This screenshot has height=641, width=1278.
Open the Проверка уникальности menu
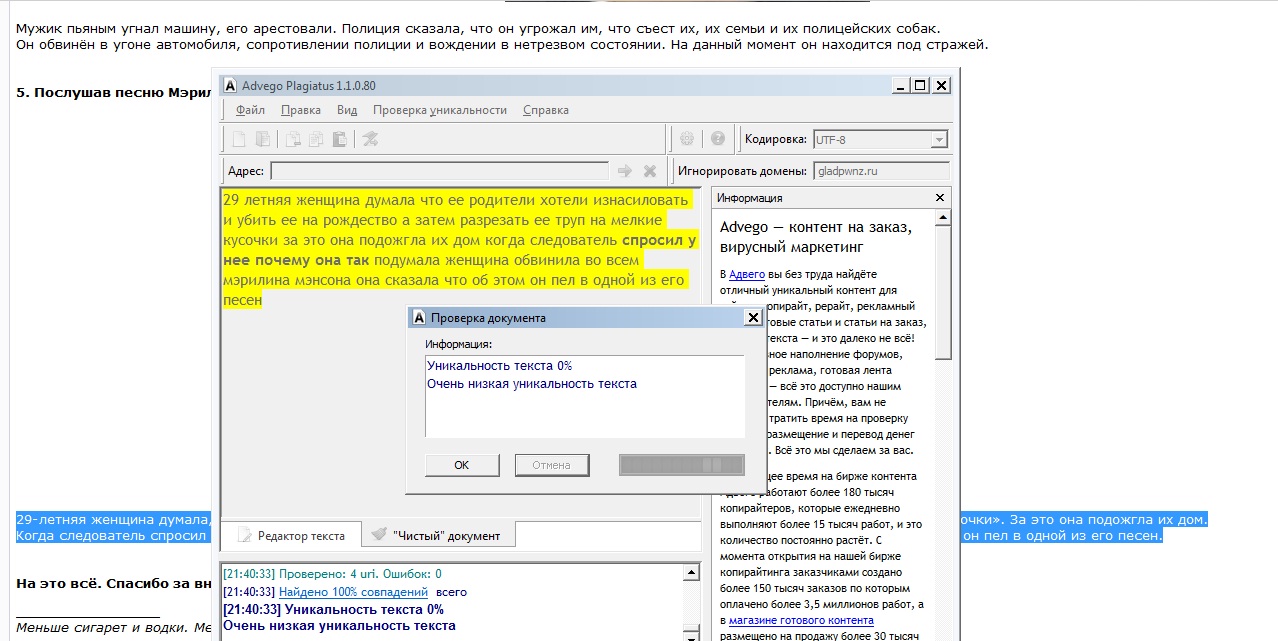[x=440, y=110]
